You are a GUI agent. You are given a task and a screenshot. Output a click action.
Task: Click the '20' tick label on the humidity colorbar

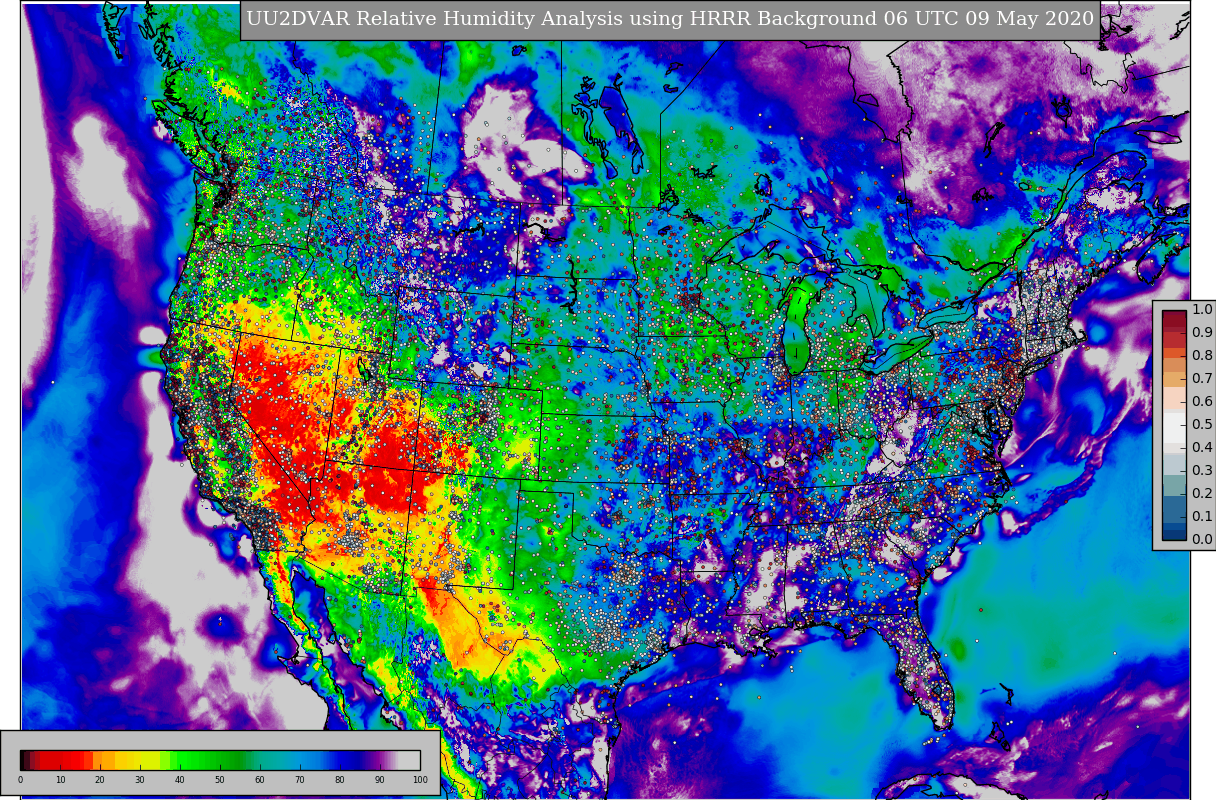pos(100,780)
